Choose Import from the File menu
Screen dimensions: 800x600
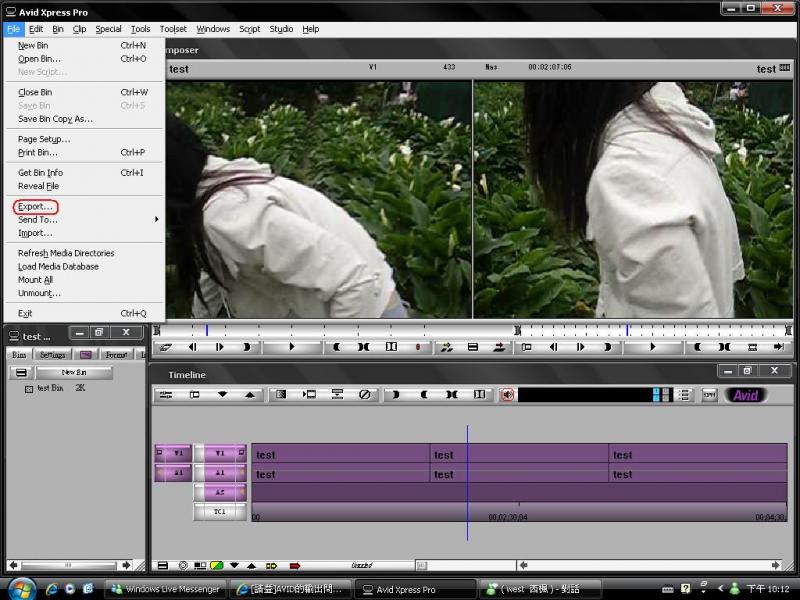(35, 233)
